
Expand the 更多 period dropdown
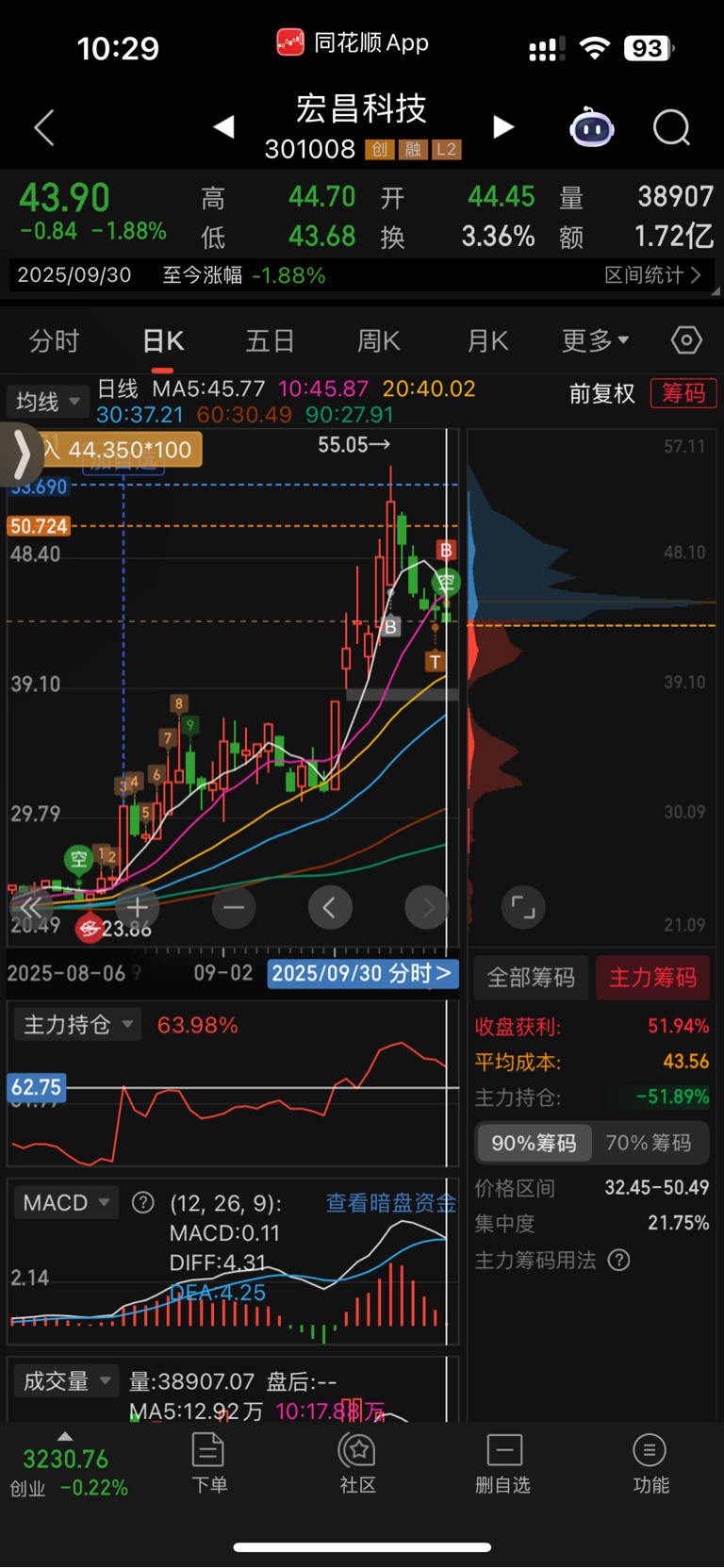click(x=596, y=340)
